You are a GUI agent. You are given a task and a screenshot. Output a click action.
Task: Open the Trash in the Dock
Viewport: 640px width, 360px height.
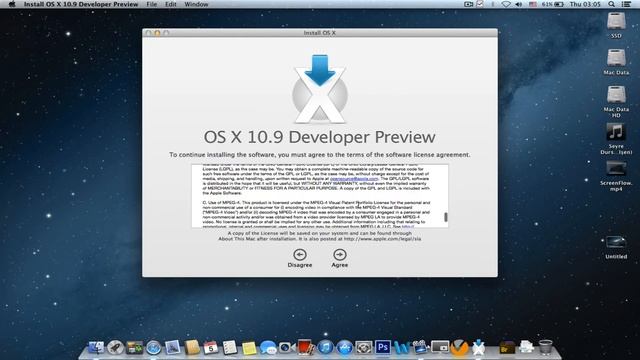pyautogui.click(x=545, y=347)
